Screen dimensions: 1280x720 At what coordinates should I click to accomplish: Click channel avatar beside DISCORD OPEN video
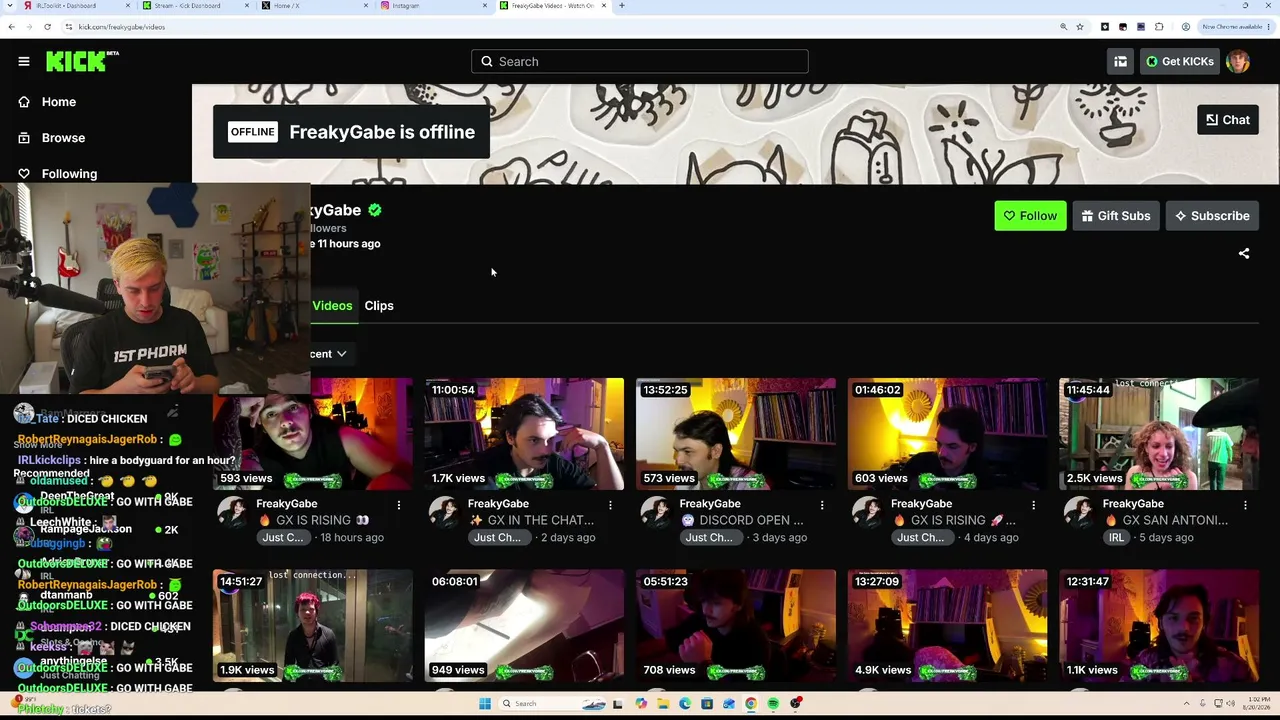tap(655, 512)
